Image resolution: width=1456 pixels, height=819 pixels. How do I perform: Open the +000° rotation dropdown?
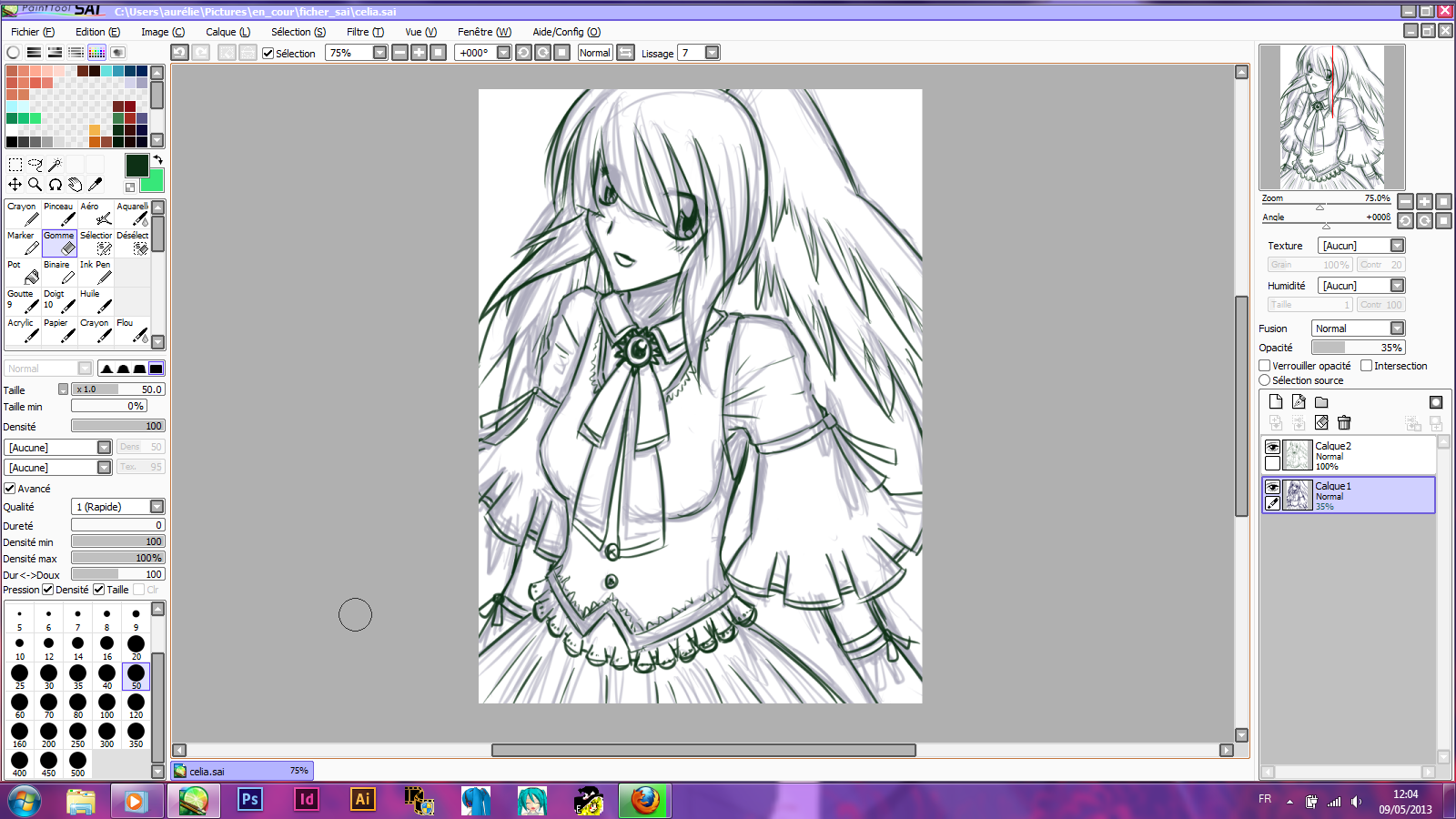click(x=504, y=53)
